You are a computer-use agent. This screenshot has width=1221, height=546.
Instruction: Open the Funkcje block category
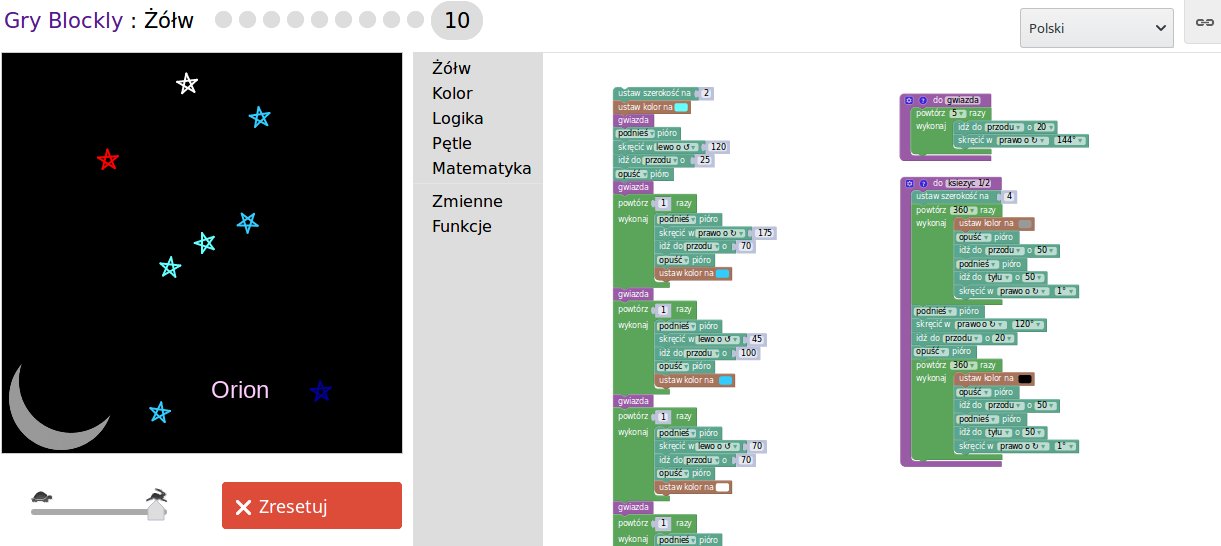461,226
